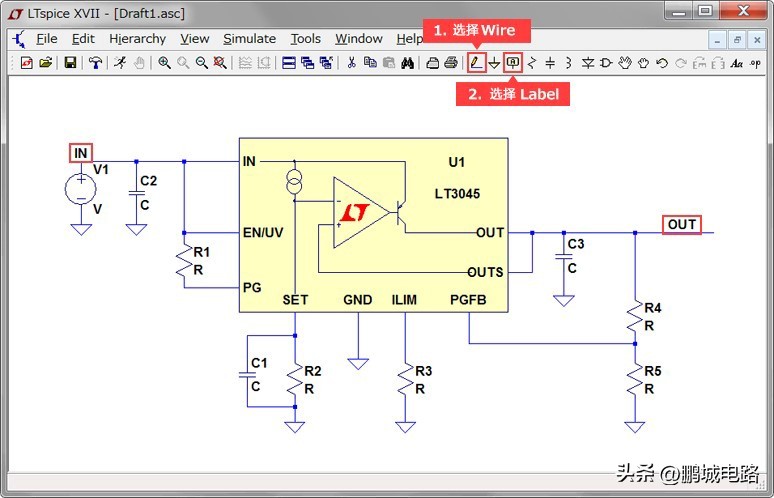Tile windows horizontally from the toolbar
Image resolution: width=774 pixels, height=498 pixels.
[x=289, y=63]
